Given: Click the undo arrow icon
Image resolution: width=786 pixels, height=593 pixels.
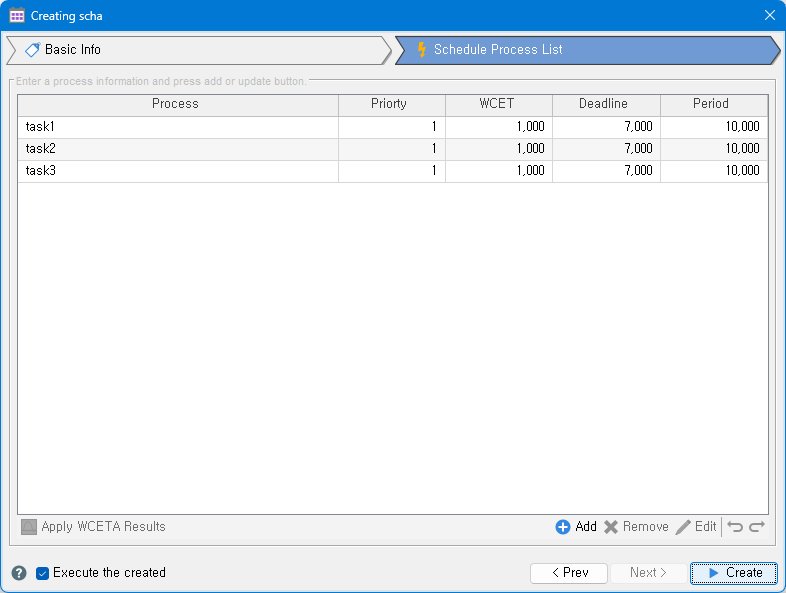Looking at the screenshot, I should pyautogui.click(x=735, y=527).
